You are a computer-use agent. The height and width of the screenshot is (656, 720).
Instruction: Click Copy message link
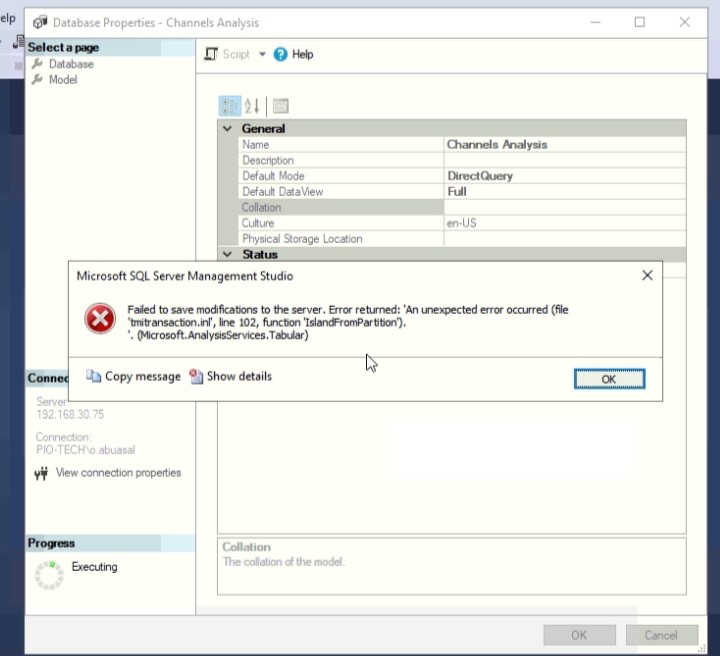coord(143,376)
